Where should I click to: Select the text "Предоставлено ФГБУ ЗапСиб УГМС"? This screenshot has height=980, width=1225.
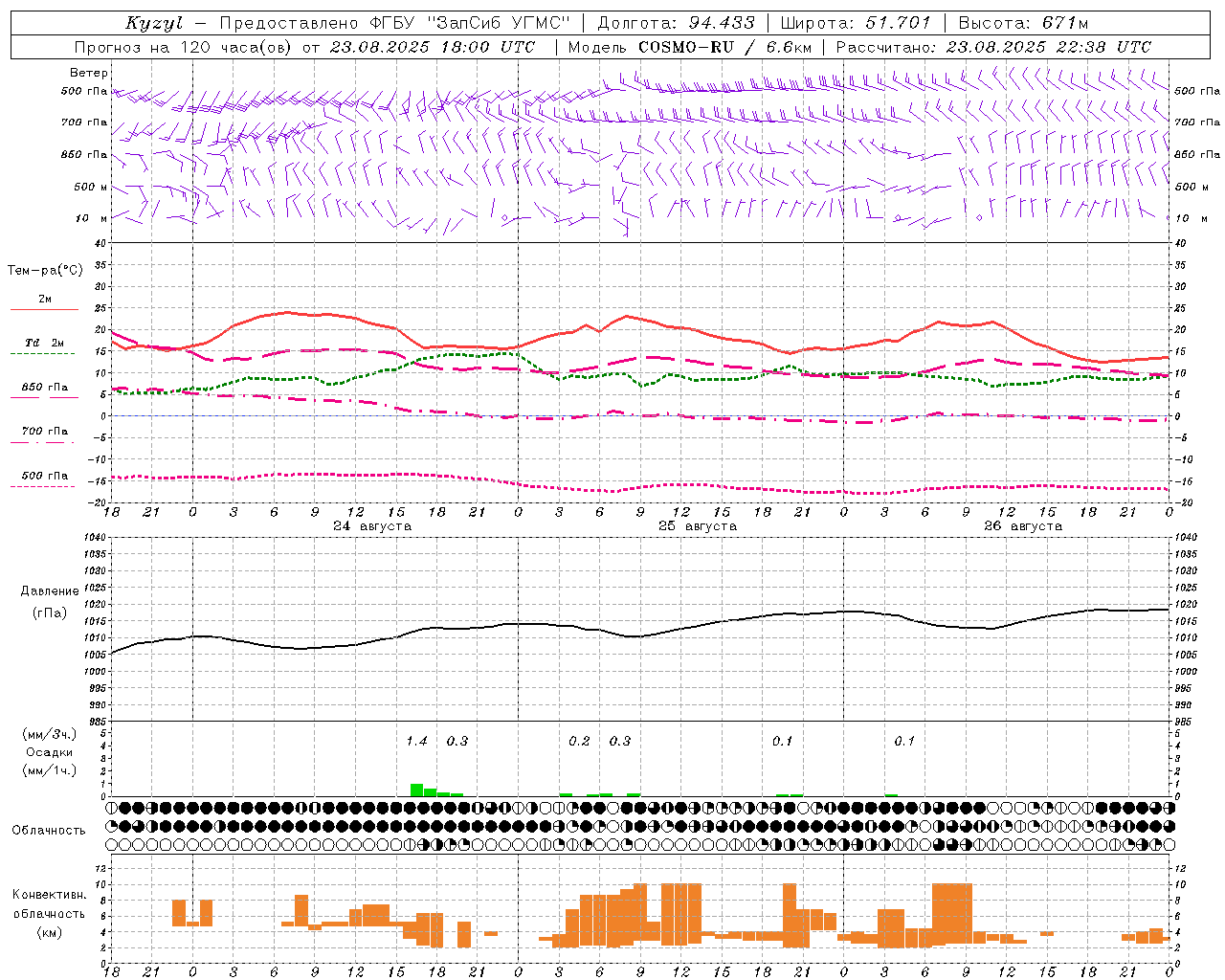[x=395, y=23]
